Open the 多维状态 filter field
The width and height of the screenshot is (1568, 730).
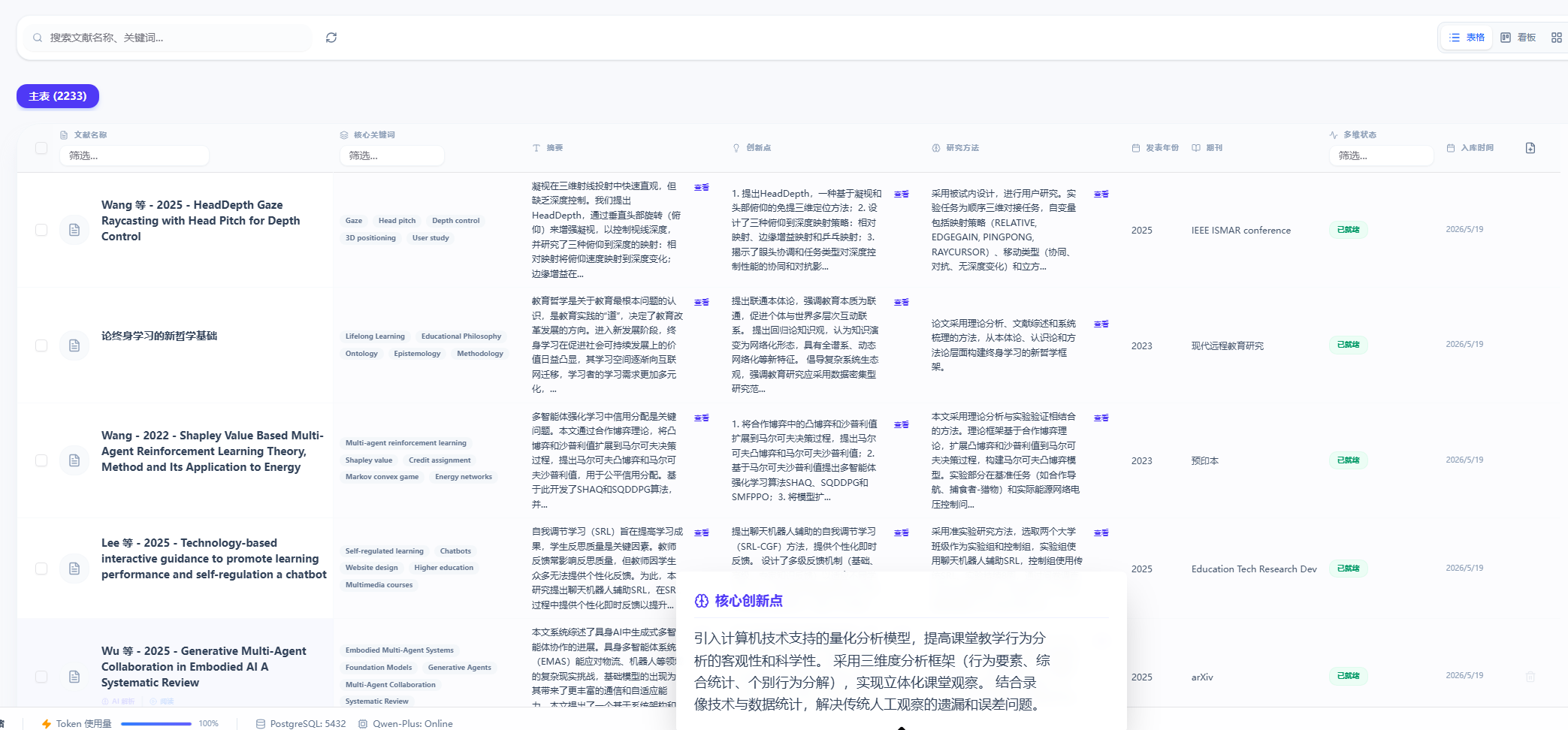[1381, 155]
